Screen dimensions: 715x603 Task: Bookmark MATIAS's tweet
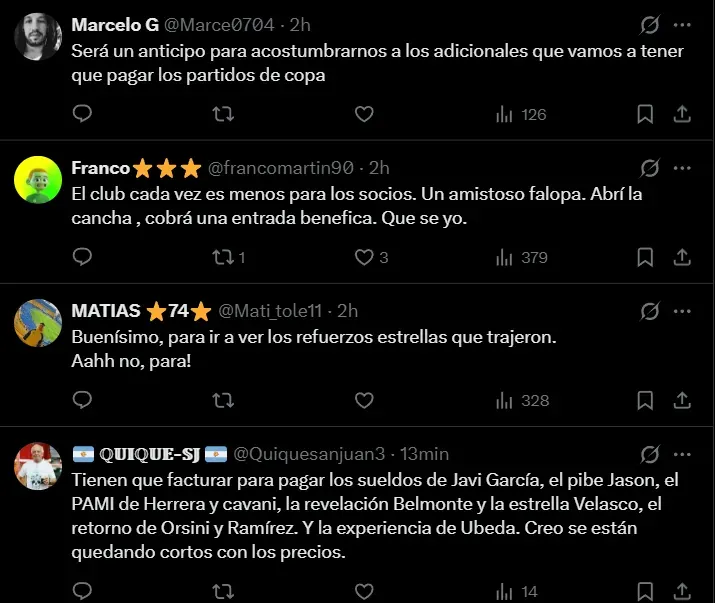click(646, 400)
